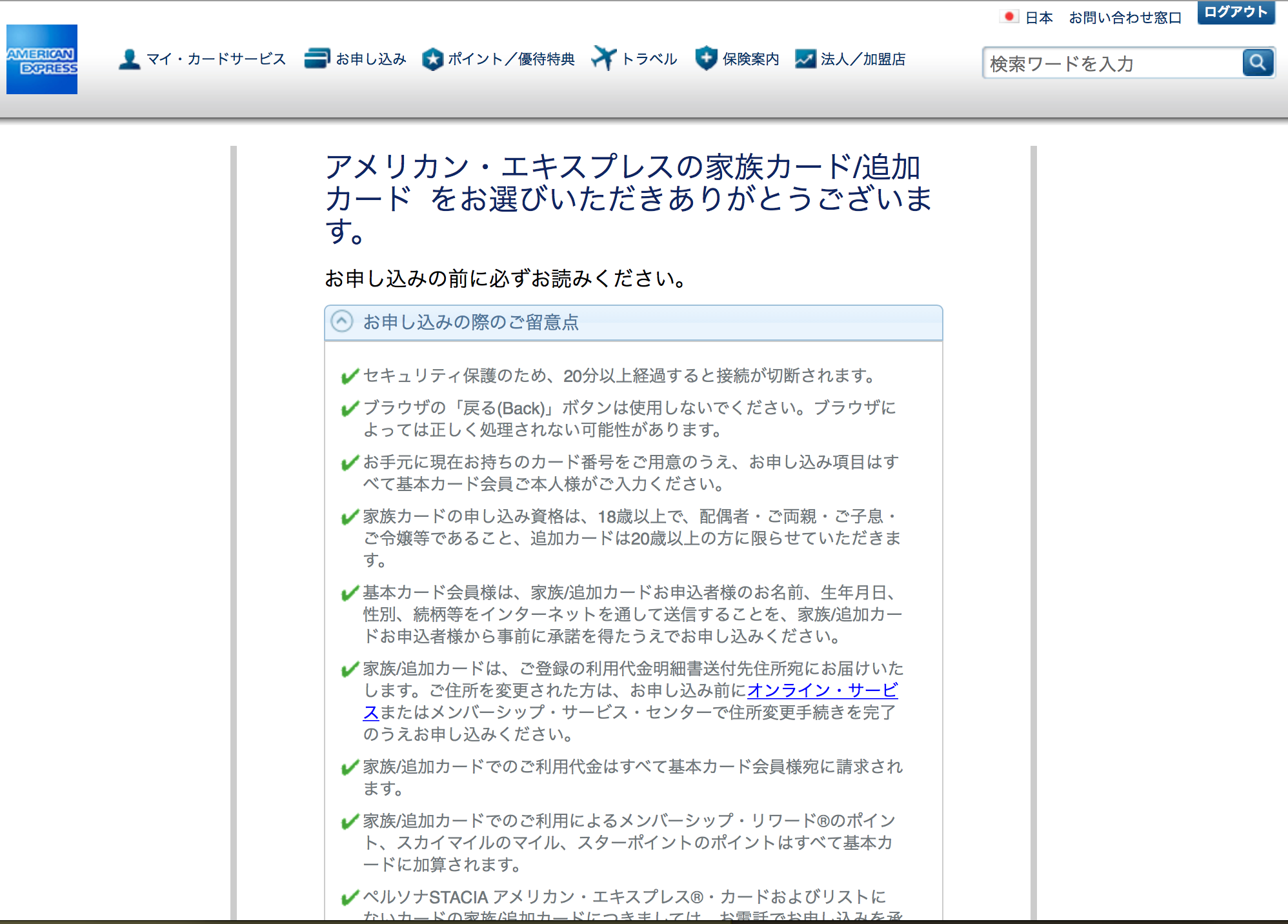The height and width of the screenshot is (924, 1288).
Task: Click the ログアウト button
Action: click(x=1236, y=13)
